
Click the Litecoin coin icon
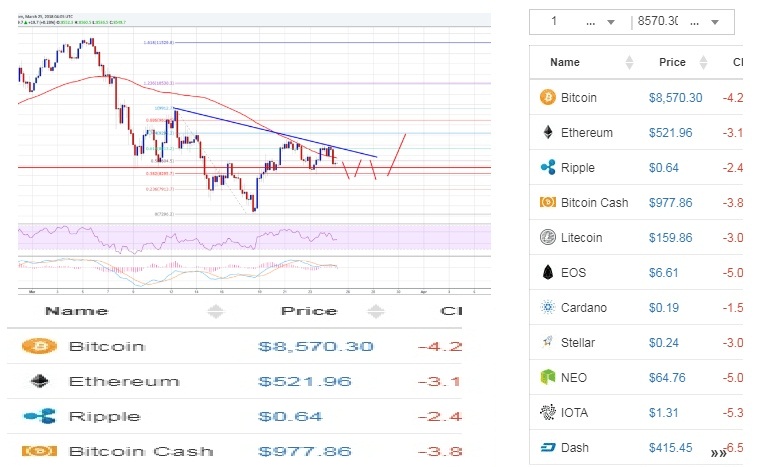547,238
